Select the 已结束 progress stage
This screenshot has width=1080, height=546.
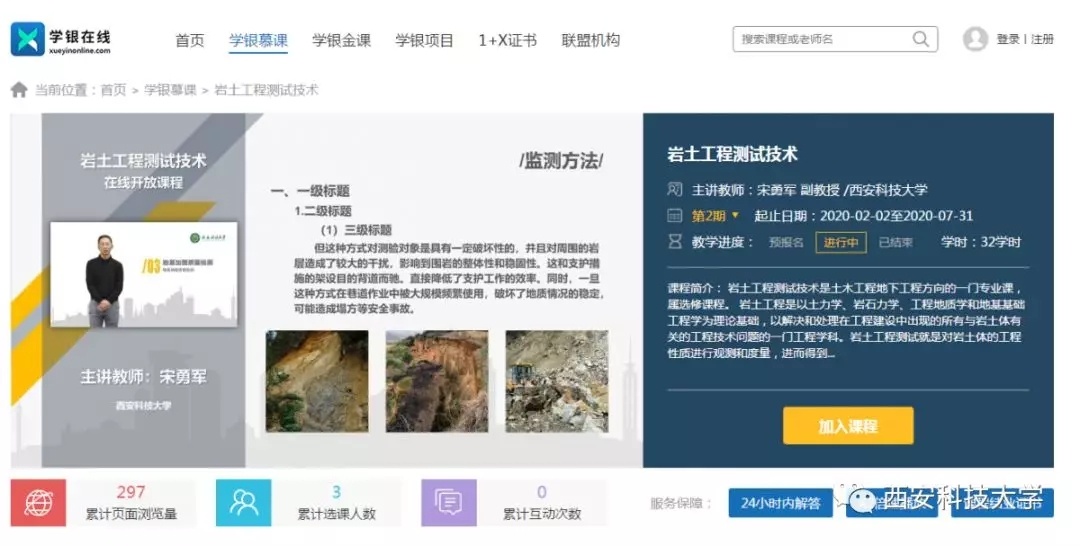point(895,242)
